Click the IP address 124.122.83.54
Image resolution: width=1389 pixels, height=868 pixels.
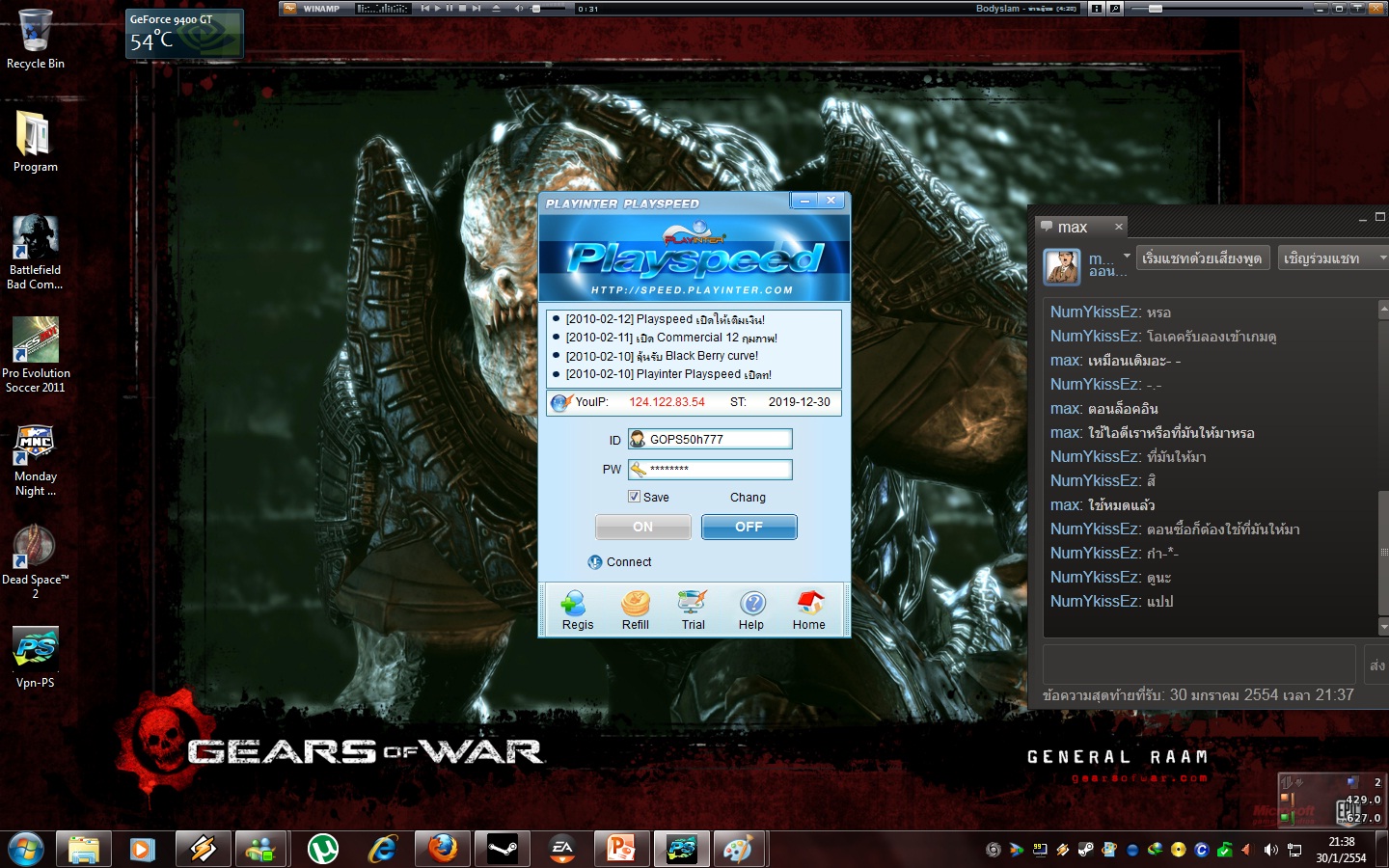pos(667,402)
